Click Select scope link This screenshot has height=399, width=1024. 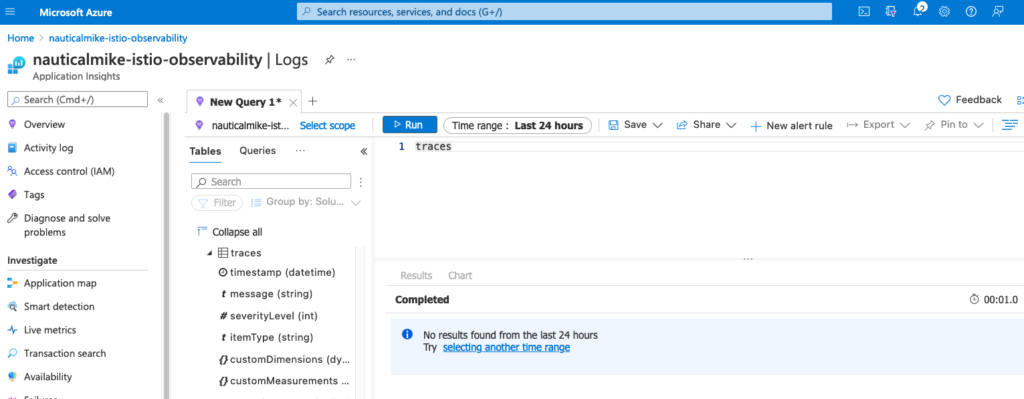pyautogui.click(x=327, y=125)
